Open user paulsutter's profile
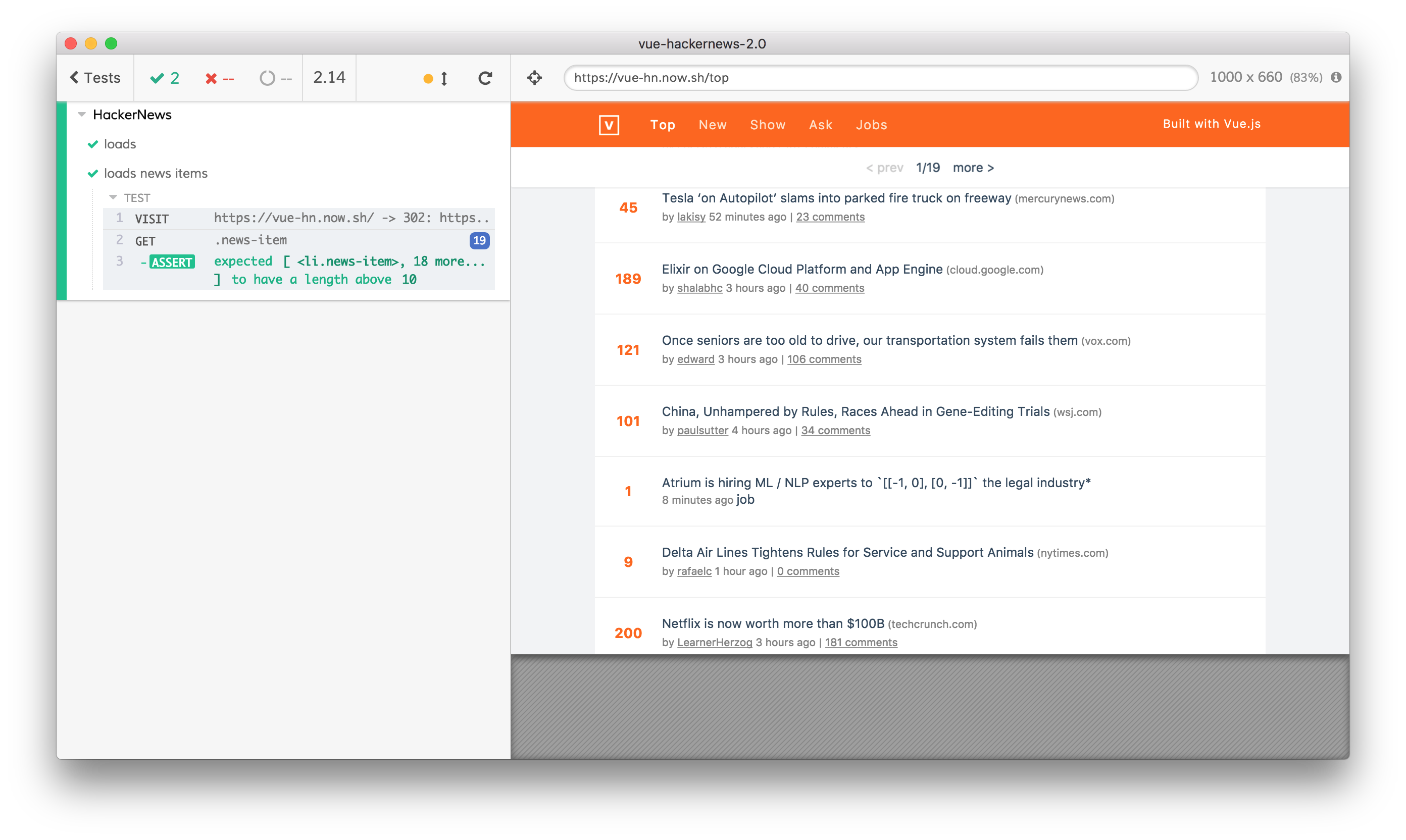Image resolution: width=1406 pixels, height=840 pixels. coord(702,431)
